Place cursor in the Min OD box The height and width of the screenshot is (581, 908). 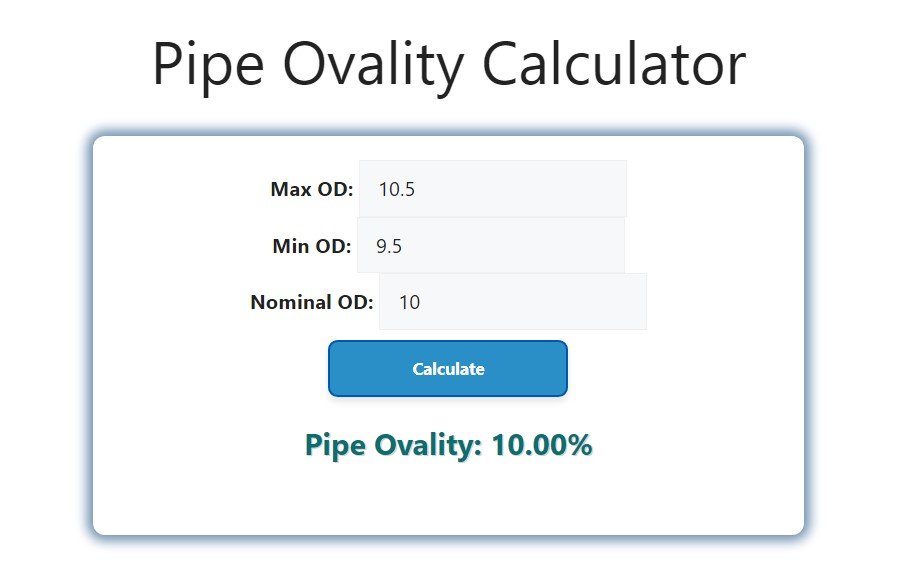[x=490, y=245]
